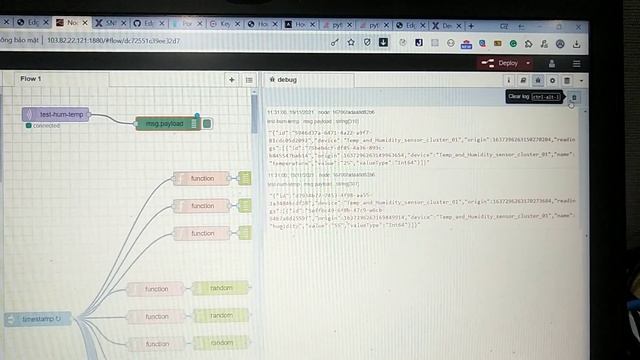
Task: Click the second debug message timestamp header
Action: point(321,175)
